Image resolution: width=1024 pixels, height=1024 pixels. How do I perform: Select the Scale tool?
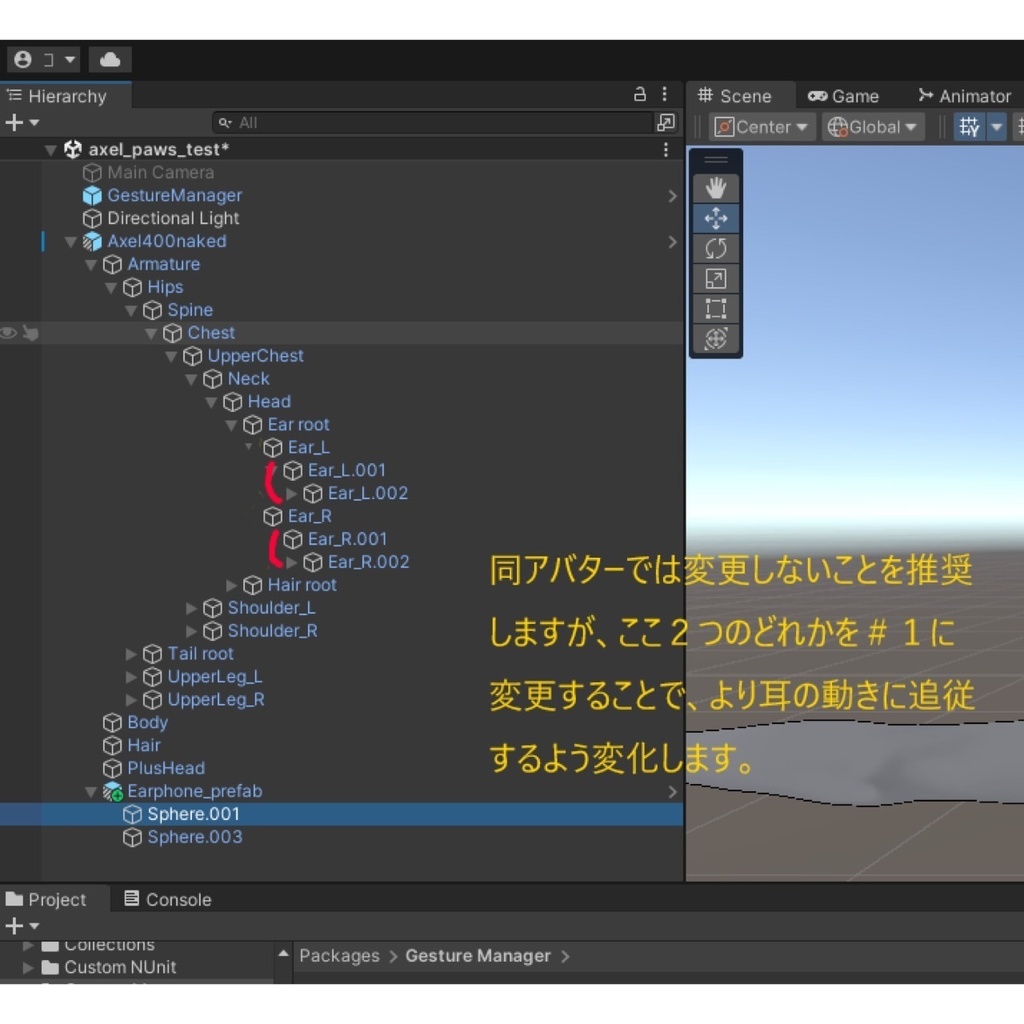[716, 278]
